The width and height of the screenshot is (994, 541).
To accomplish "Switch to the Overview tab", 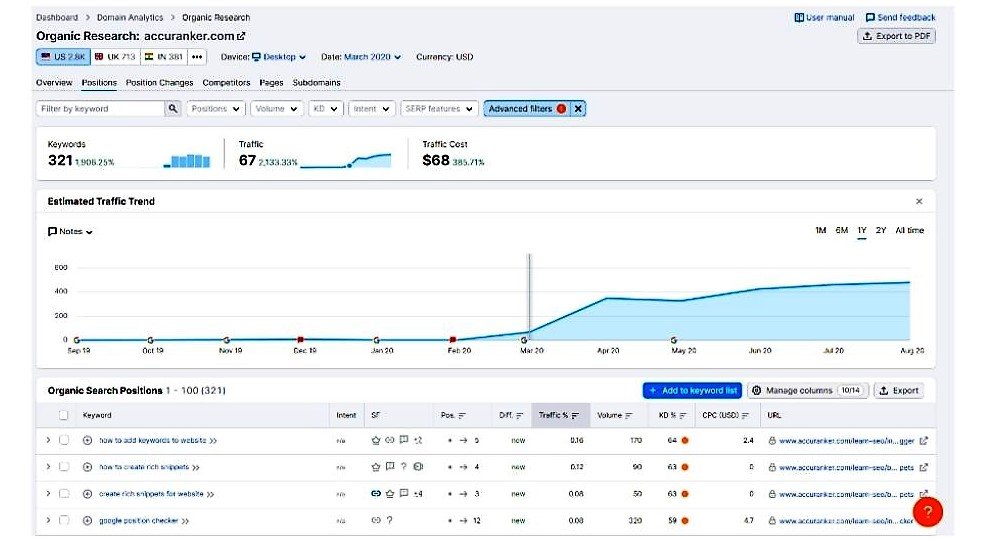I will 54,82.
